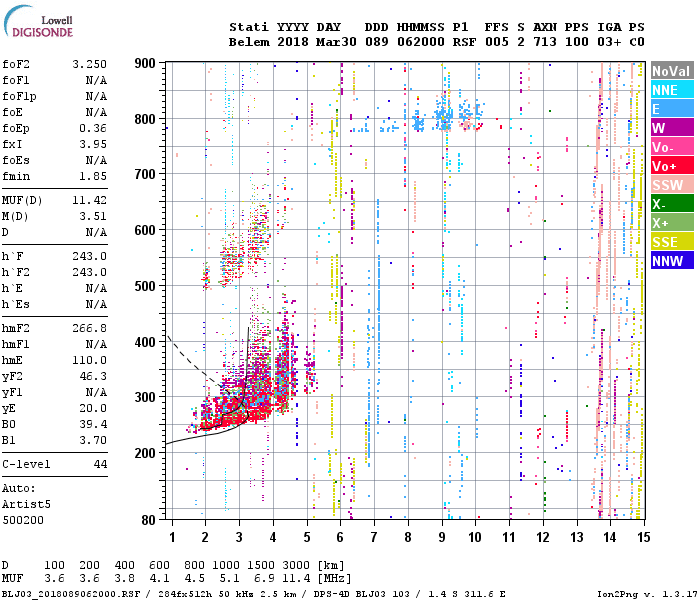Click the h`F2 value 243.0
The image size is (700, 600).
[90, 272]
